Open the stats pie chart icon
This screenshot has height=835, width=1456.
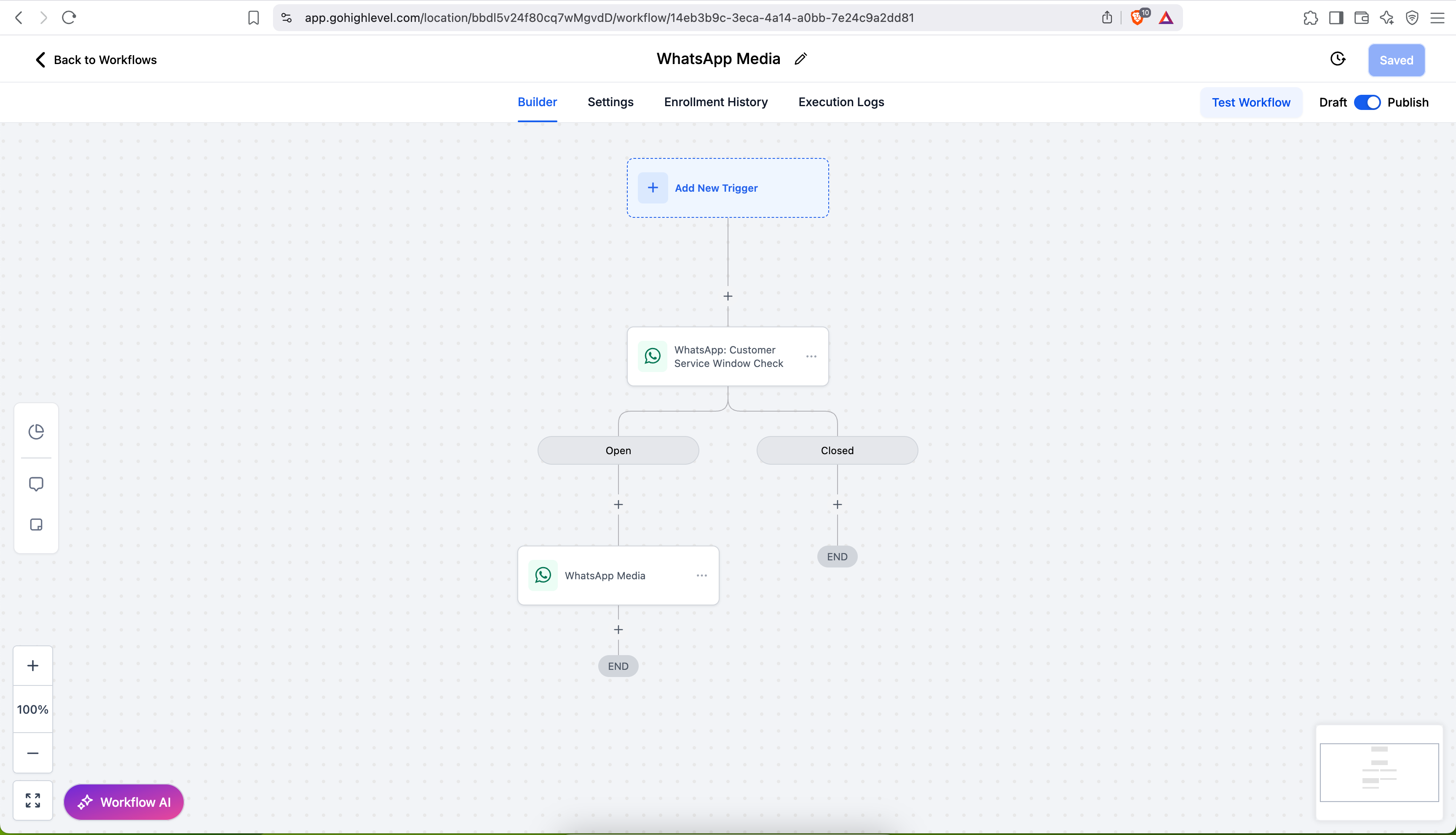pyautogui.click(x=36, y=431)
